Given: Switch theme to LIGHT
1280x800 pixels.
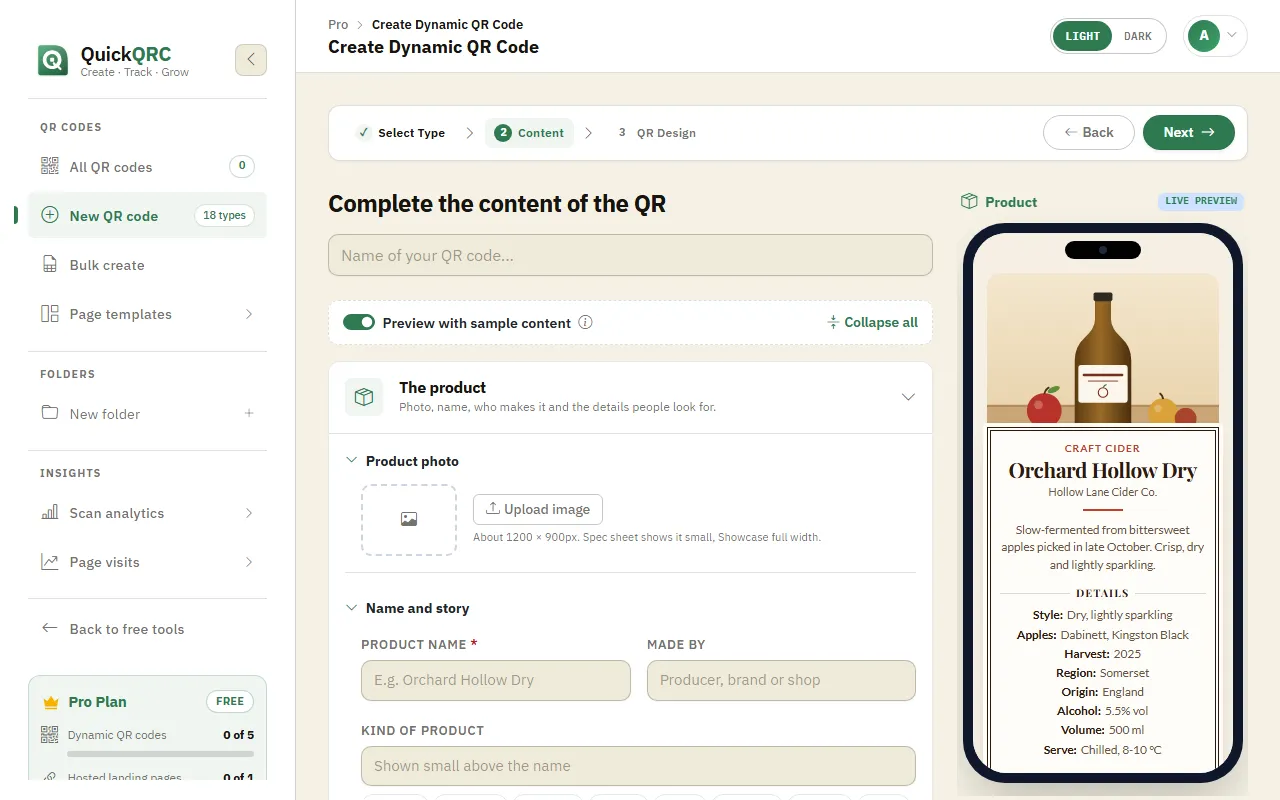Looking at the screenshot, I should (x=1082, y=36).
